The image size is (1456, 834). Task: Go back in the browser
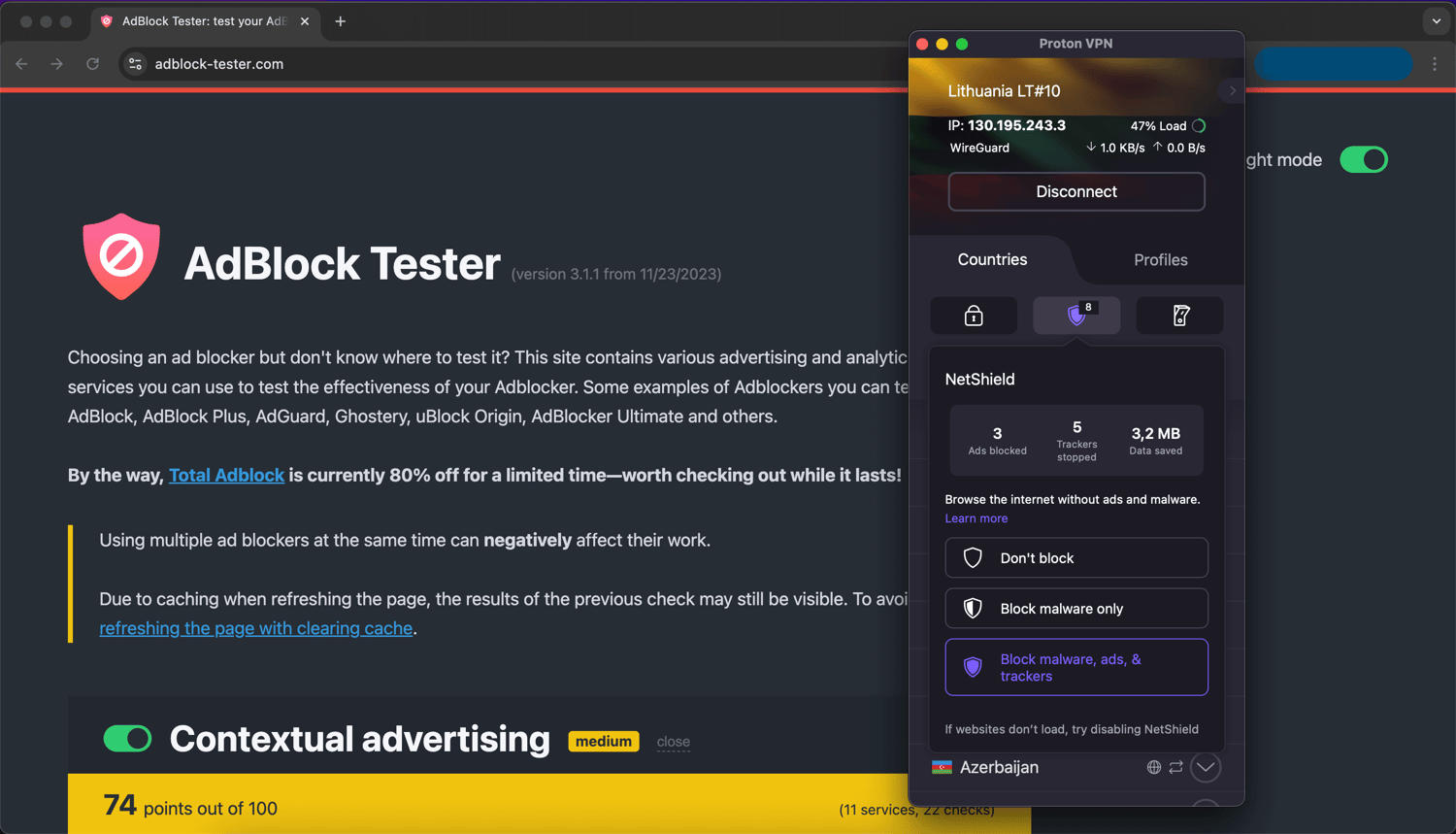[21, 64]
